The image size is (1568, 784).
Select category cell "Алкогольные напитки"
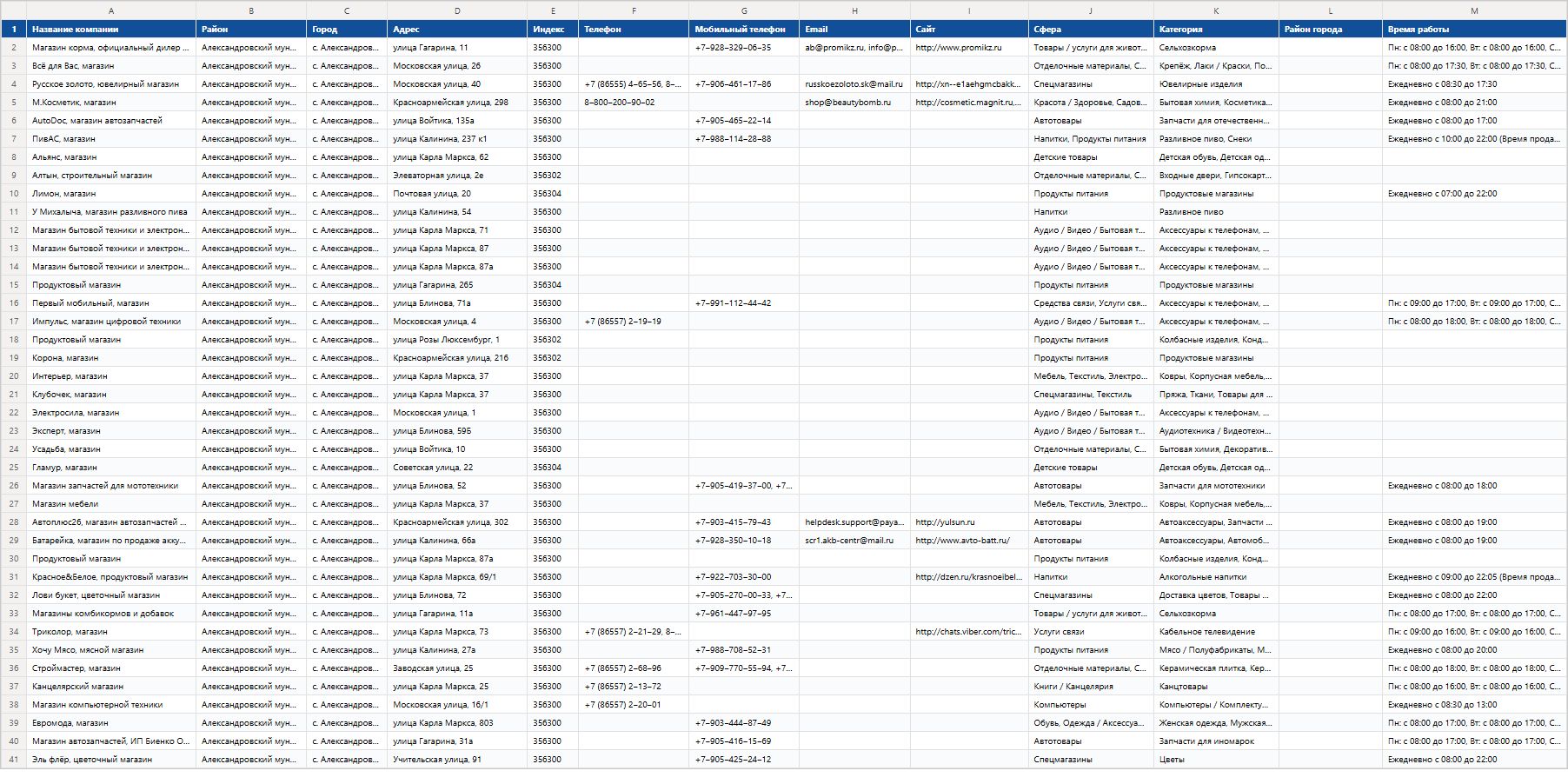pos(1216,577)
